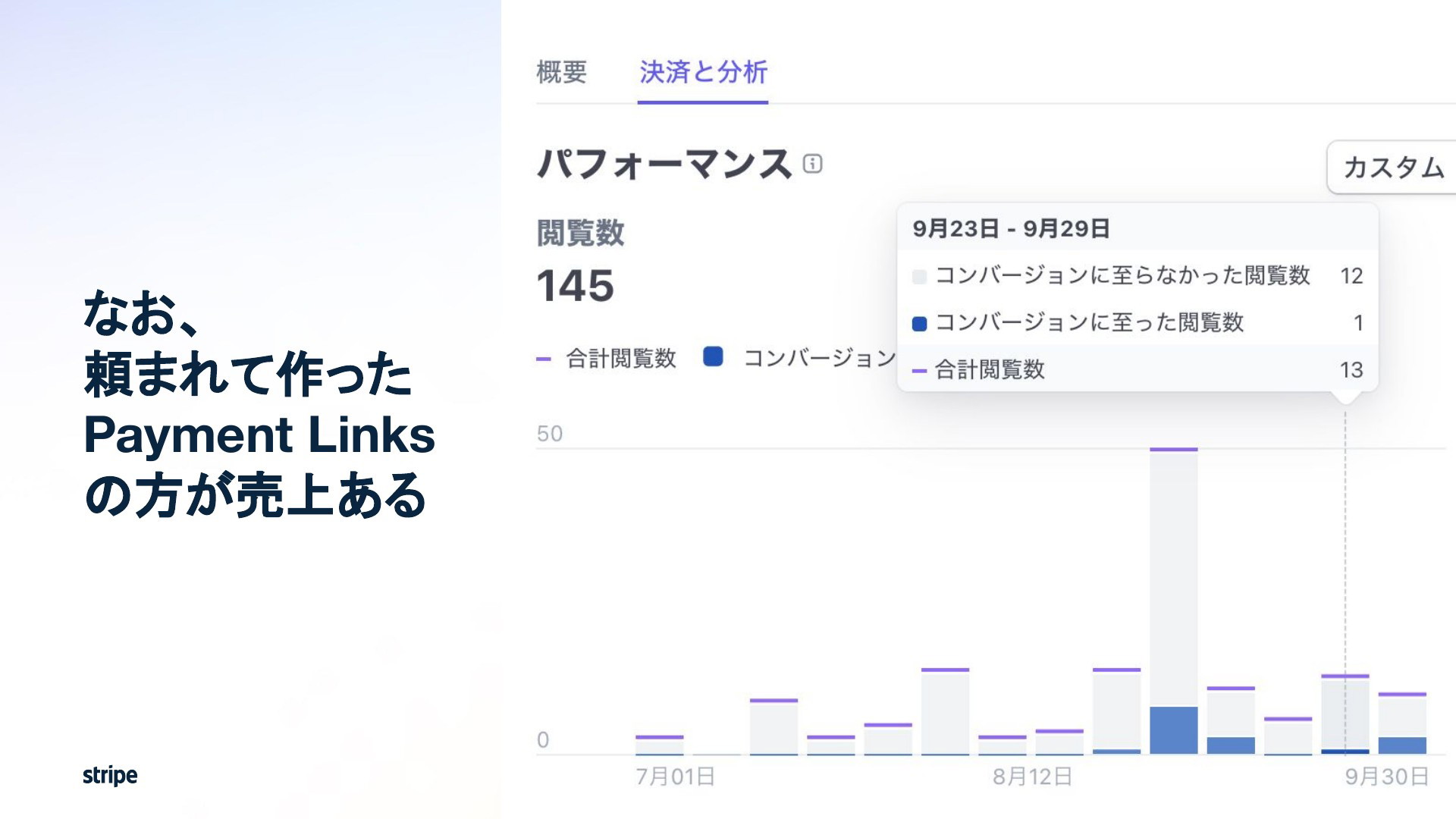Viewport: 1456px width, 819px height.
Task: Click the 9月23日 - 9月29日 tooltip header
Action: pos(1011,228)
